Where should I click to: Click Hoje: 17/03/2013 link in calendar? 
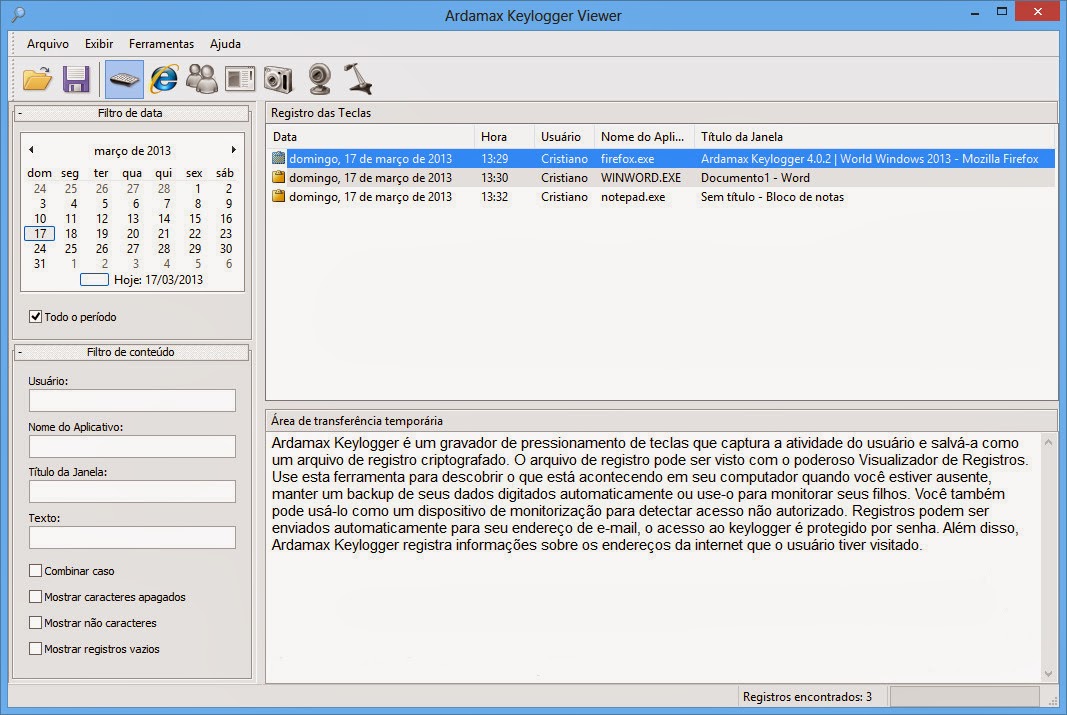(x=142, y=280)
